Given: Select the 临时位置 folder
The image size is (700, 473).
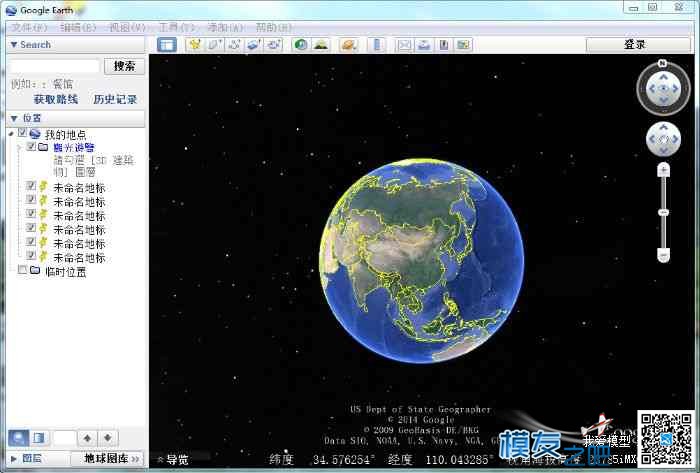Looking at the screenshot, I should click(66, 272).
